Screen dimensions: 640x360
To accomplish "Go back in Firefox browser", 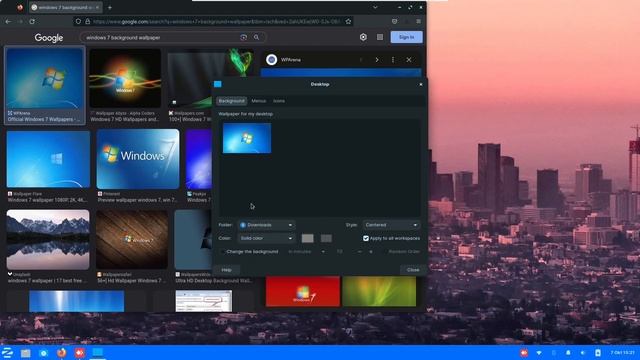I will (8, 21).
